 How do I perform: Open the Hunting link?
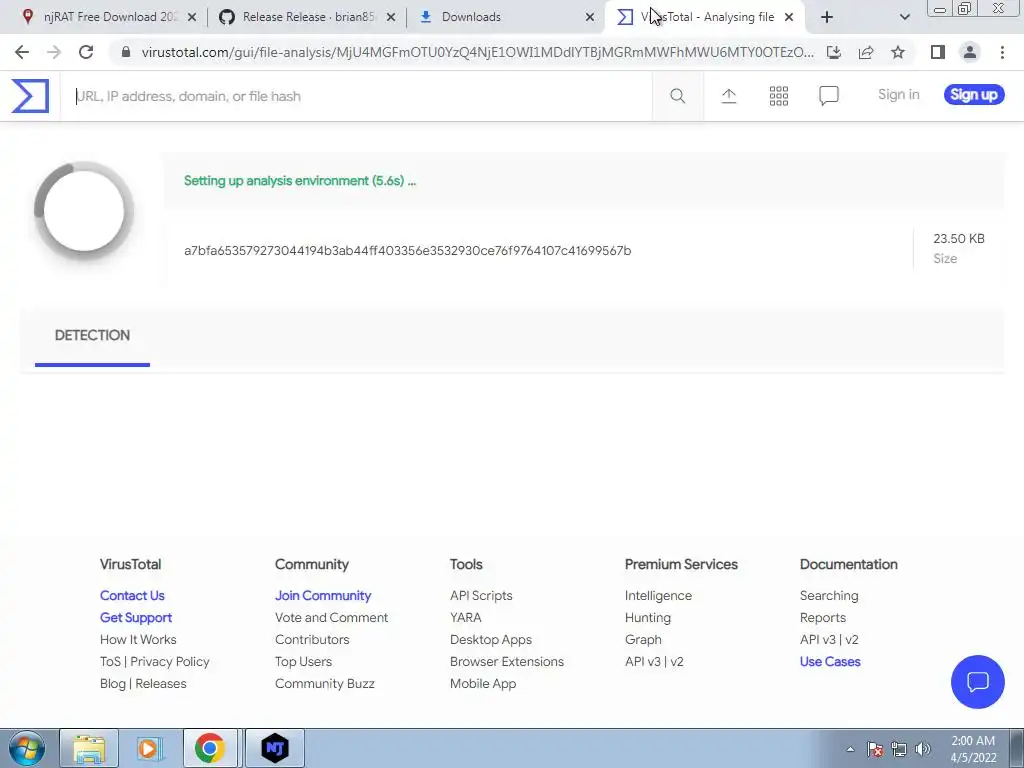(x=647, y=618)
